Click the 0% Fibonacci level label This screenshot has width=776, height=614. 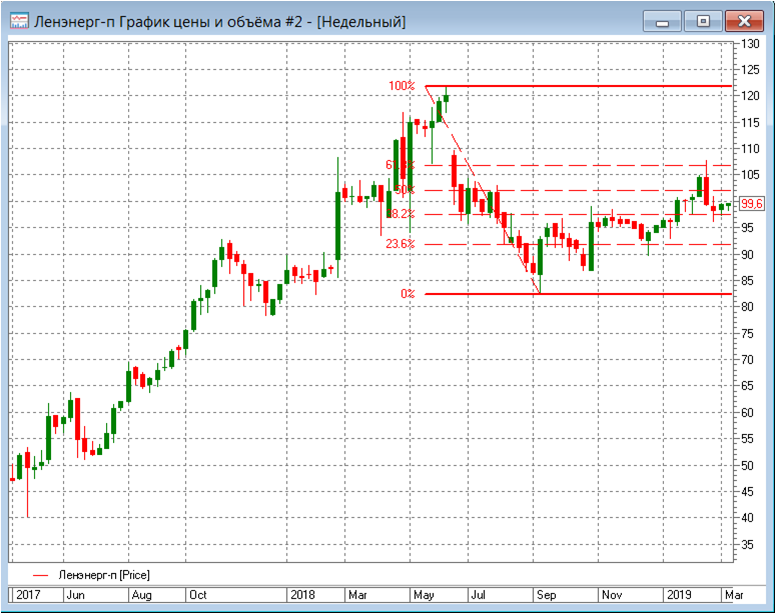407,294
